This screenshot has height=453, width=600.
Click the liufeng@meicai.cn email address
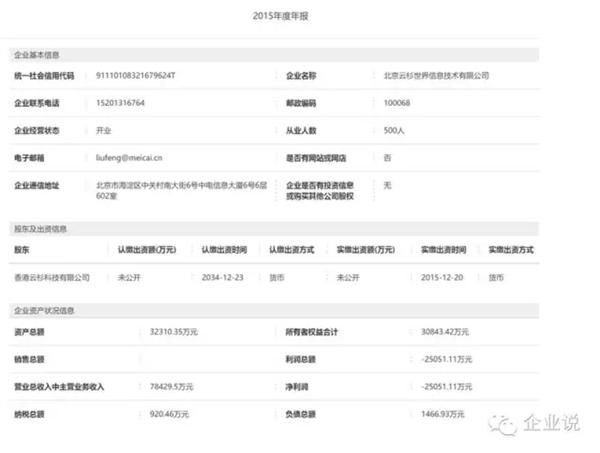point(130,158)
